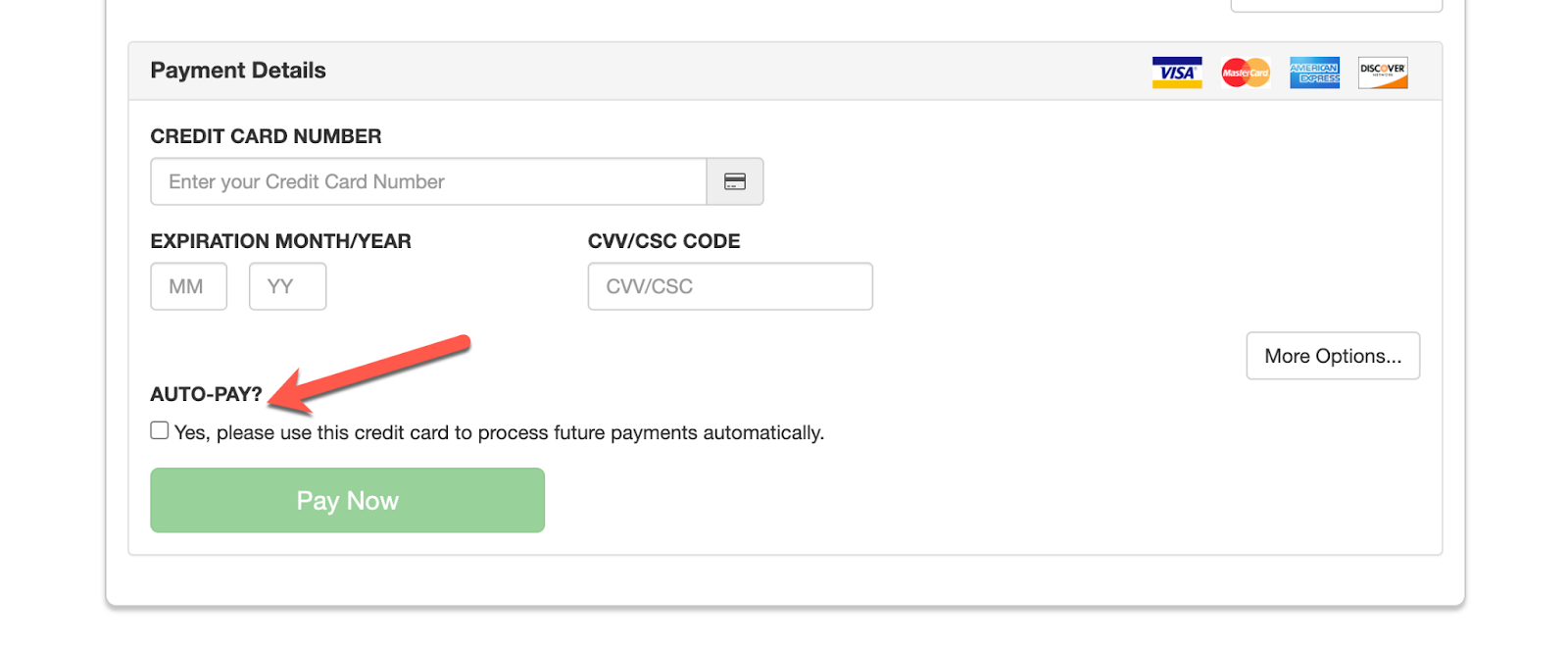Click the CREDIT CARD NUMBER label
Viewport: 1568px width, 646px height.
click(266, 136)
